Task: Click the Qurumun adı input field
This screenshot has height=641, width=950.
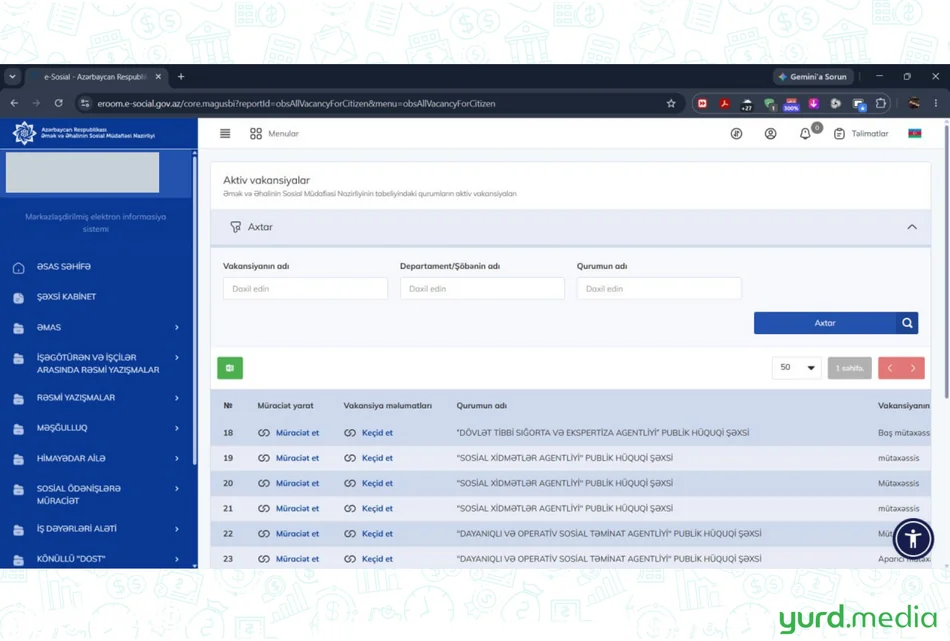Action: pos(659,288)
